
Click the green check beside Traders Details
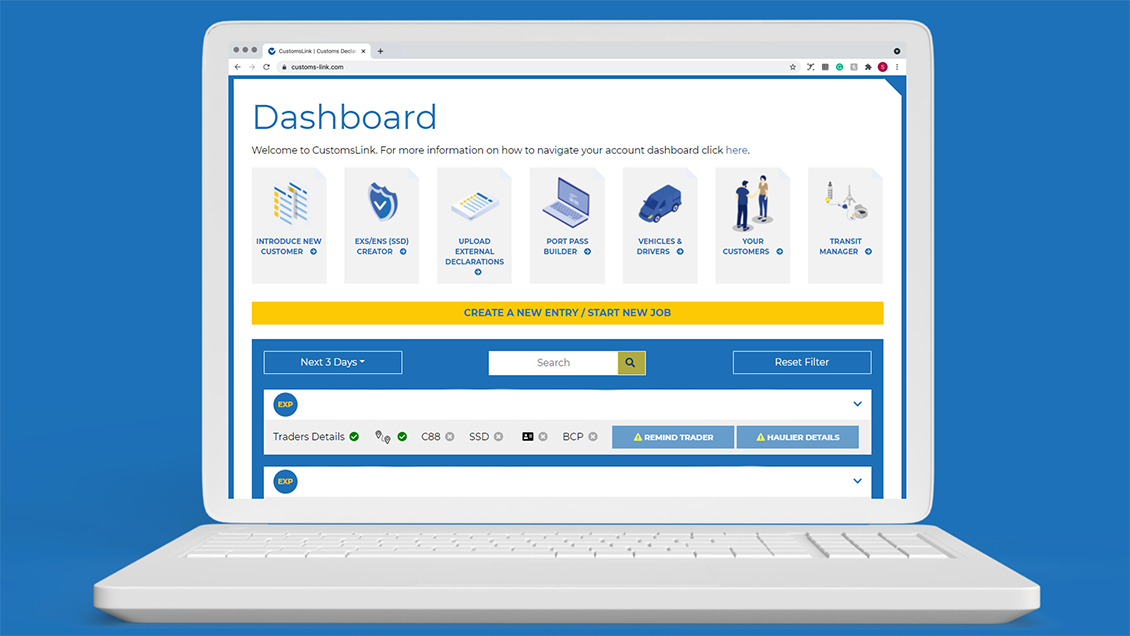pyautogui.click(x=354, y=436)
